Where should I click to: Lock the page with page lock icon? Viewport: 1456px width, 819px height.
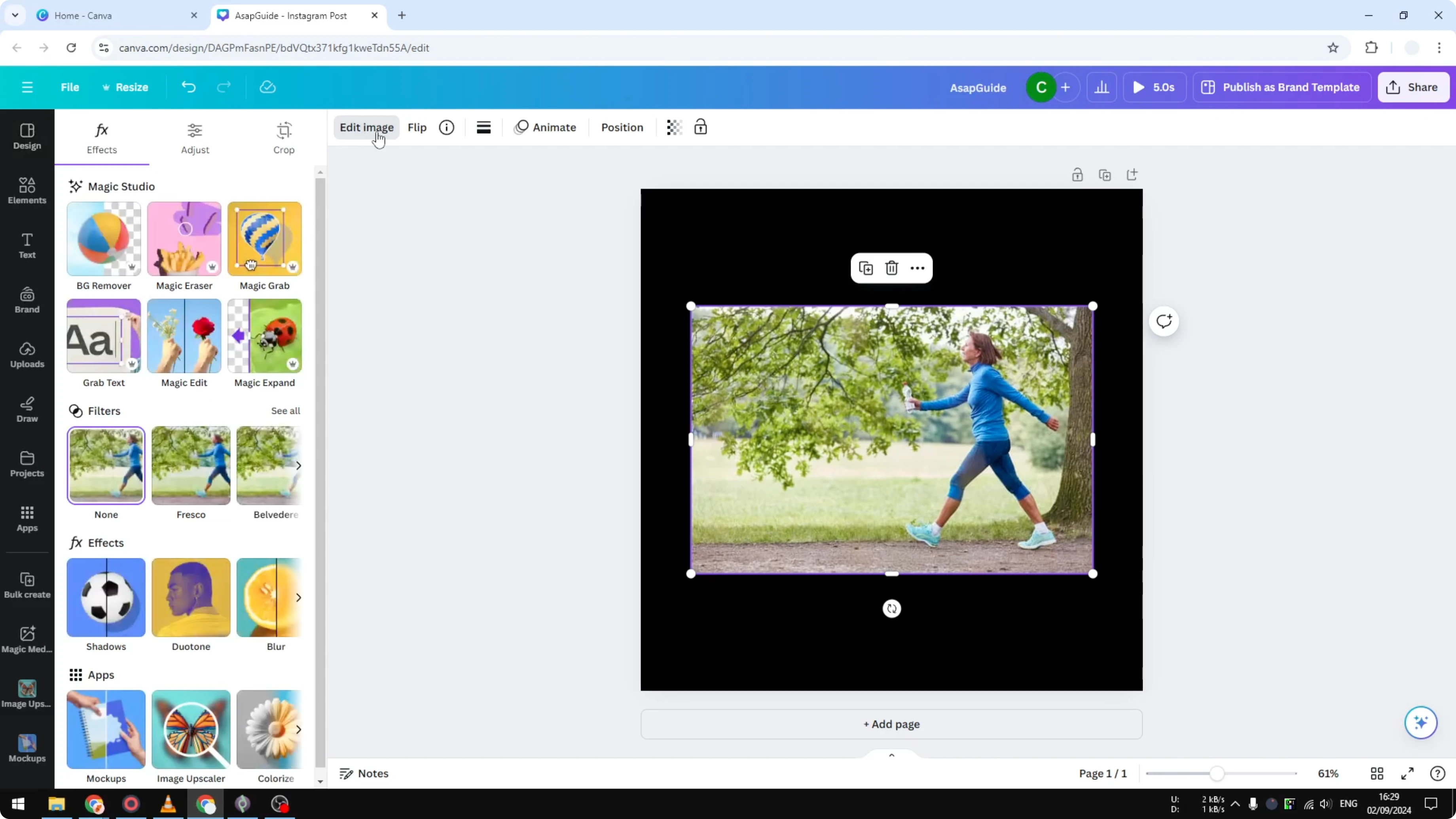tap(1077, 174)
